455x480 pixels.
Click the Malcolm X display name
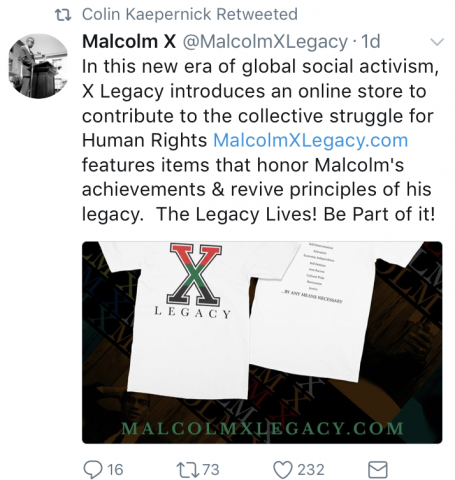(129, 42)
